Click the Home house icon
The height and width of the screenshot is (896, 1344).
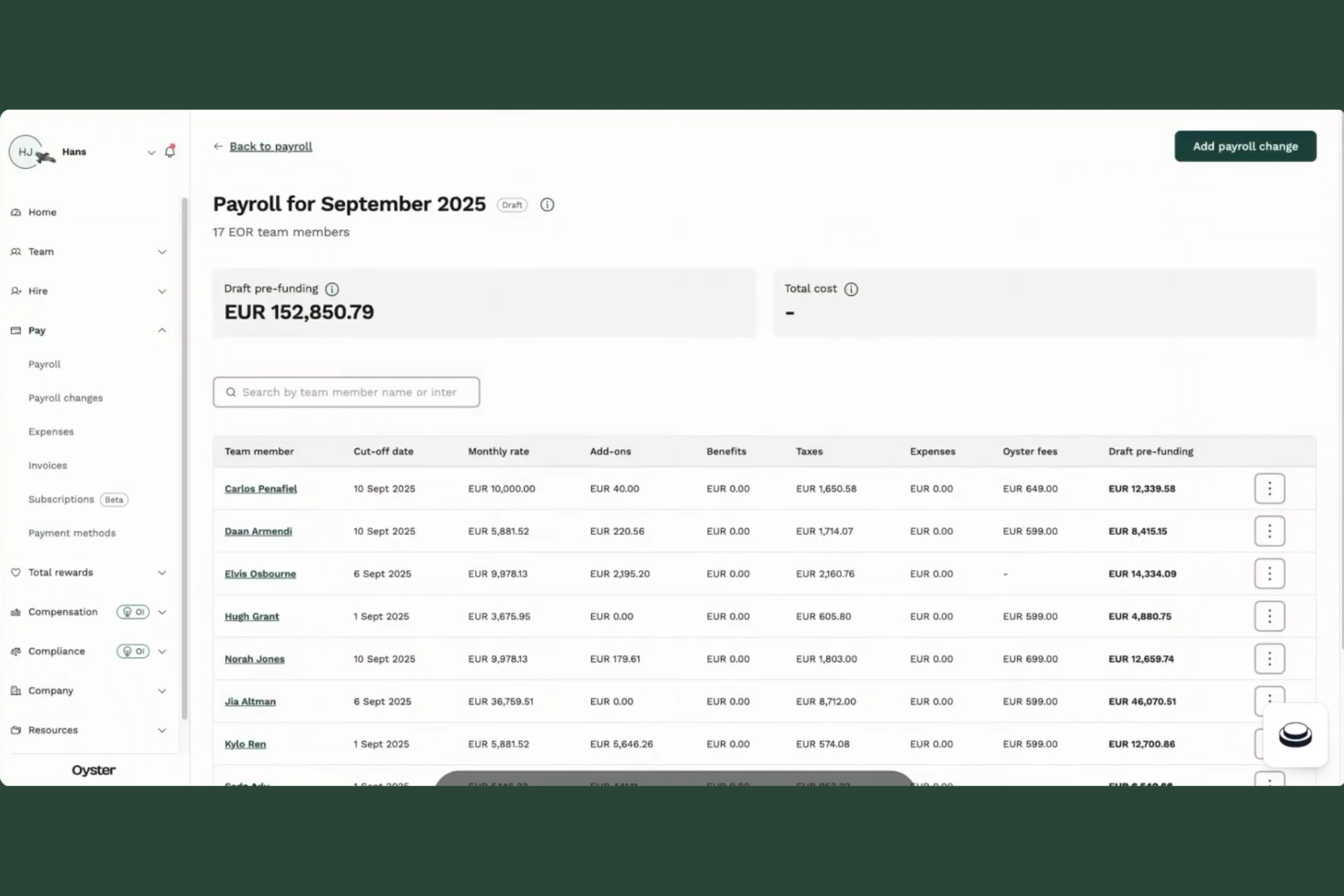click(15, 212)
